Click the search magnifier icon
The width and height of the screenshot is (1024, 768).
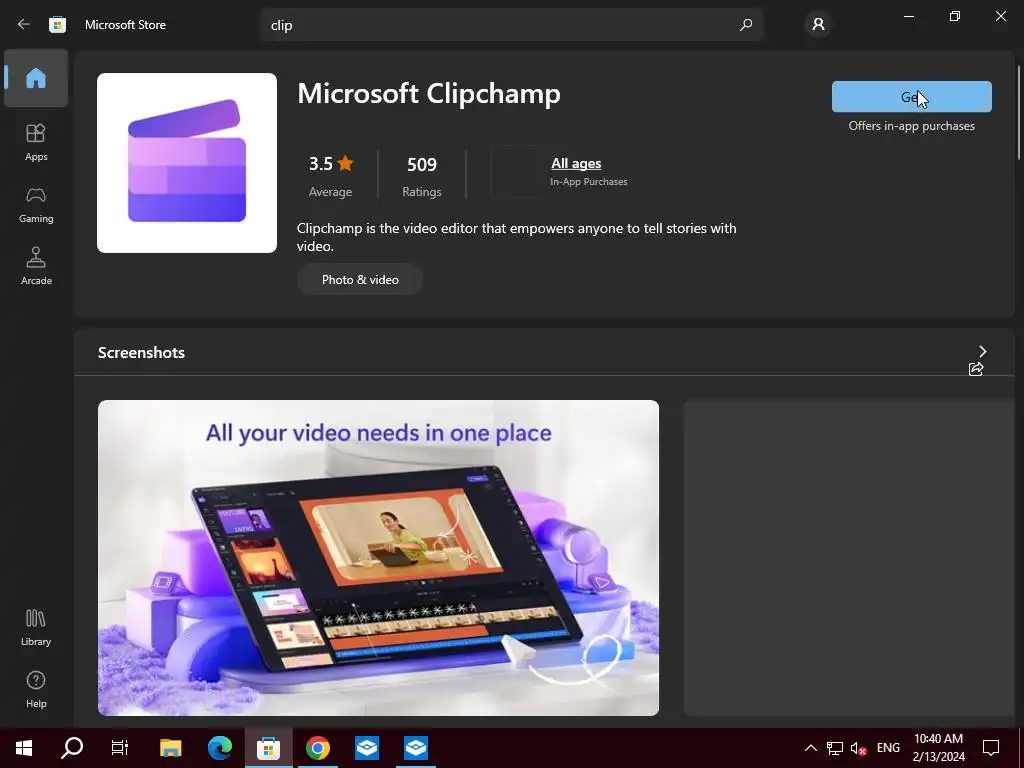pos(746,25)
